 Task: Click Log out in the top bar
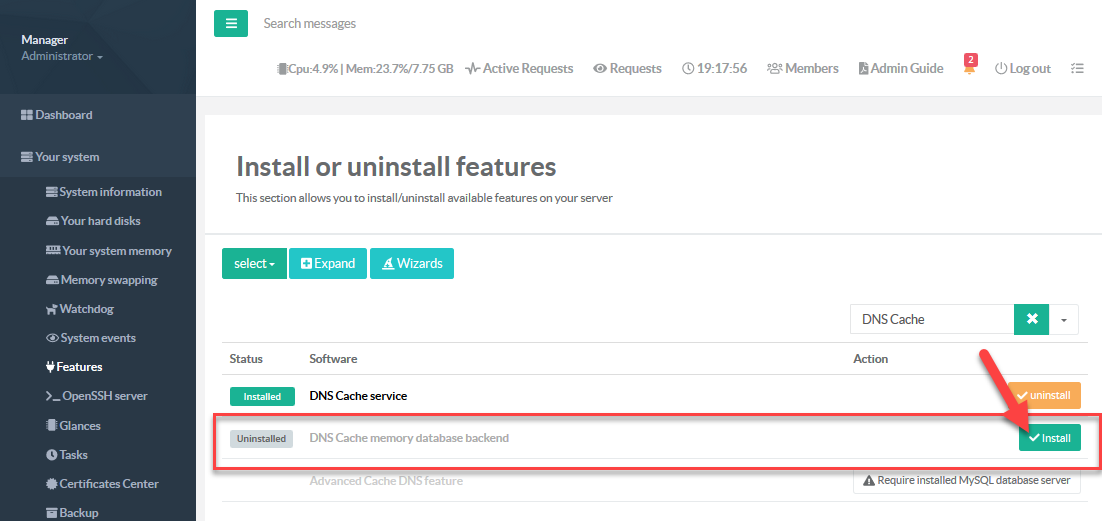click(x=1023, y=68)
